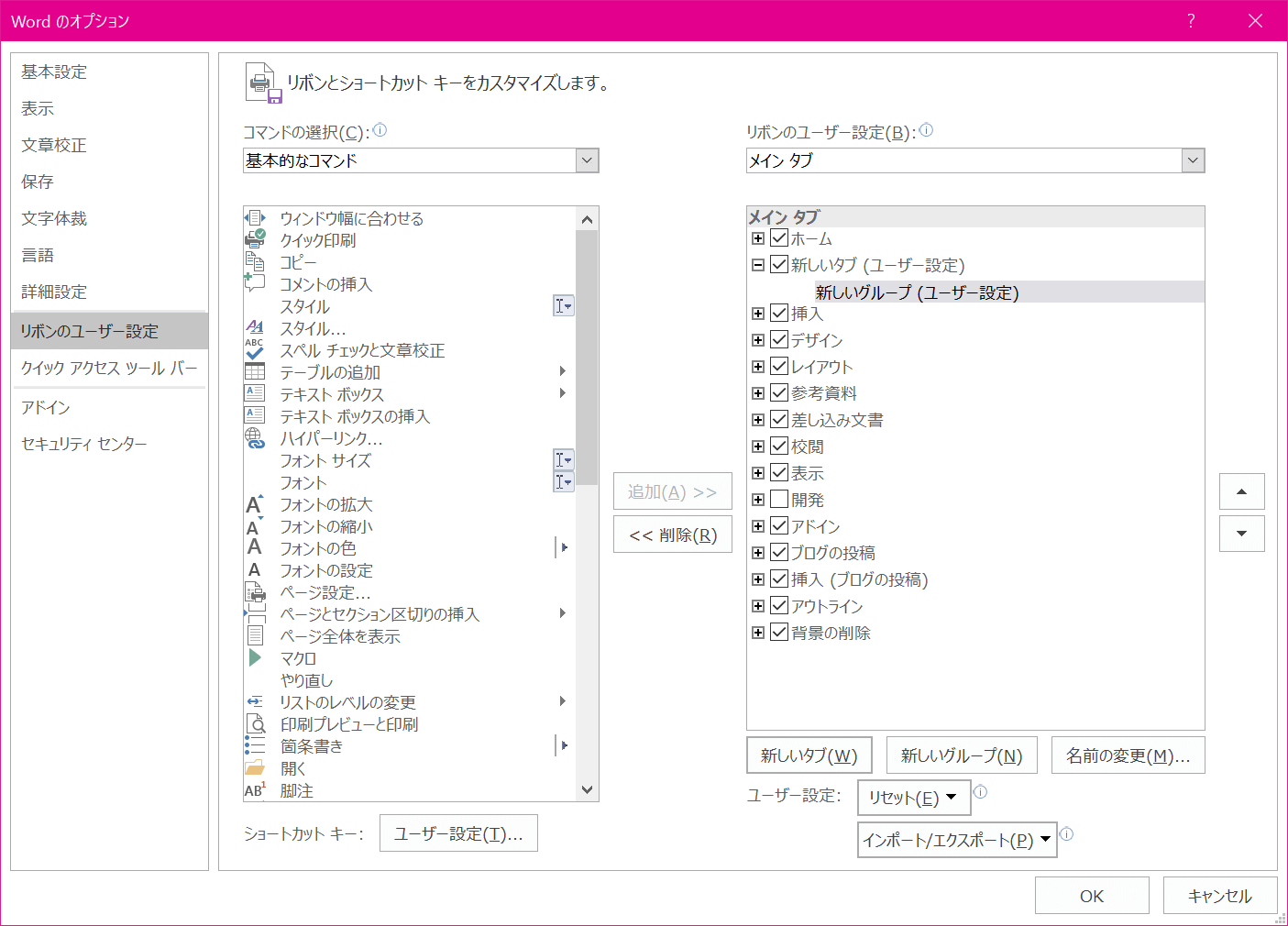Click the fit-to-window-width command icon
1288x926 pixels.
(x=255, y=218)
